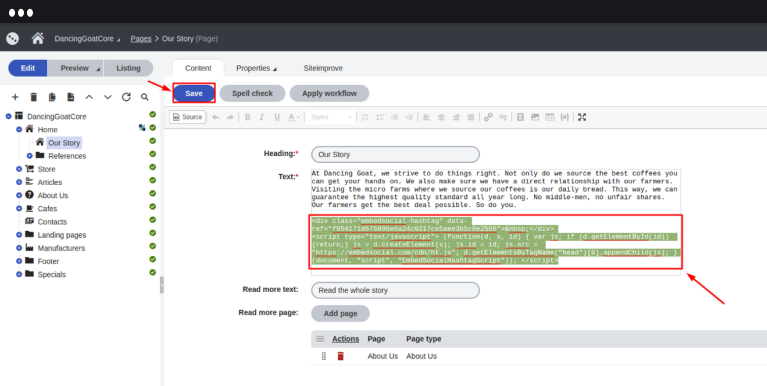
Task: Open the Styles dropdown
Action: pos(331,117)
